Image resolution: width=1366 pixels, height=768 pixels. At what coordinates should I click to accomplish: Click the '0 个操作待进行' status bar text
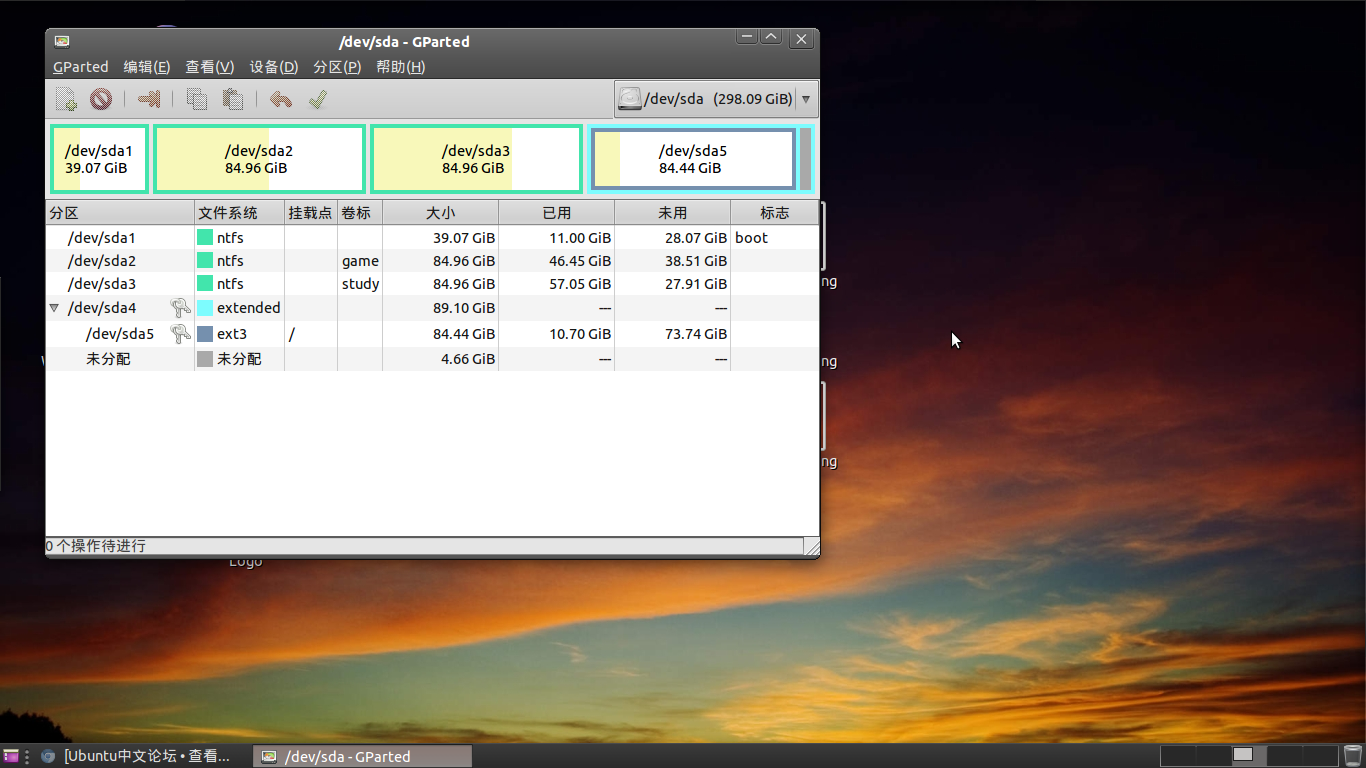click(96, 546)
